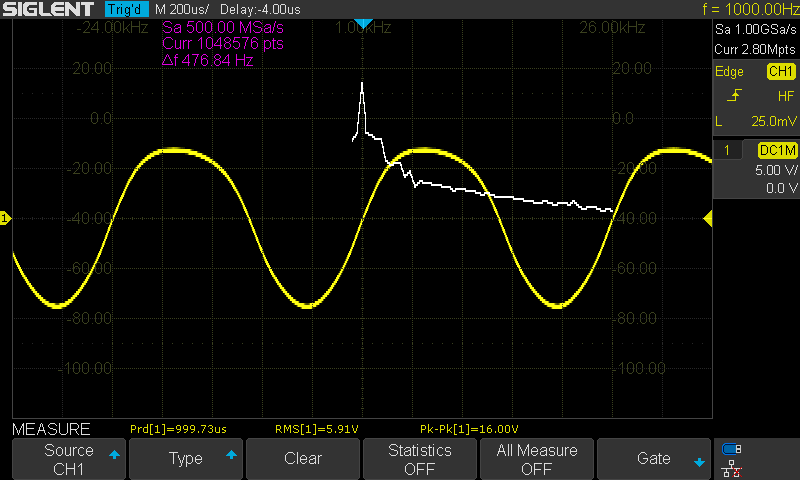This screenshot has width=800, height=480.
Task: Open the Source CH1 selection menu
Action: tap(69, 459)
